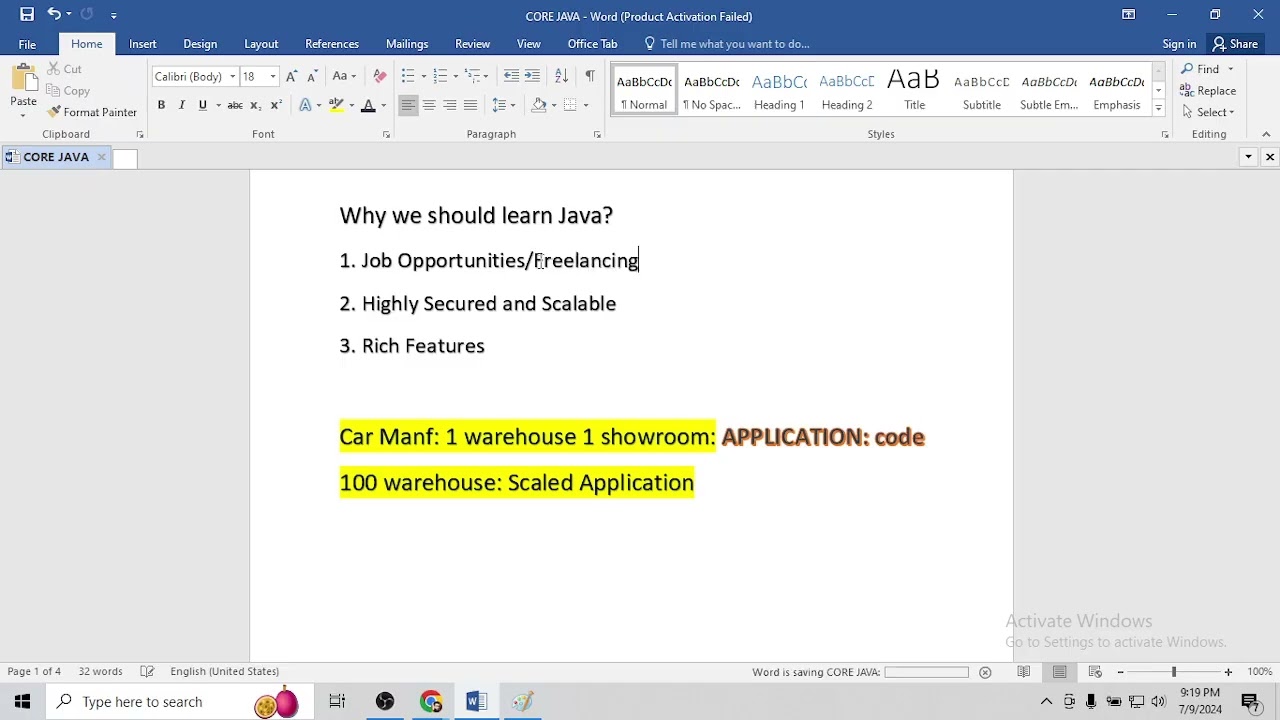Align text right
This screenshot has height=720, width=1280.
[x=450, y=105]
